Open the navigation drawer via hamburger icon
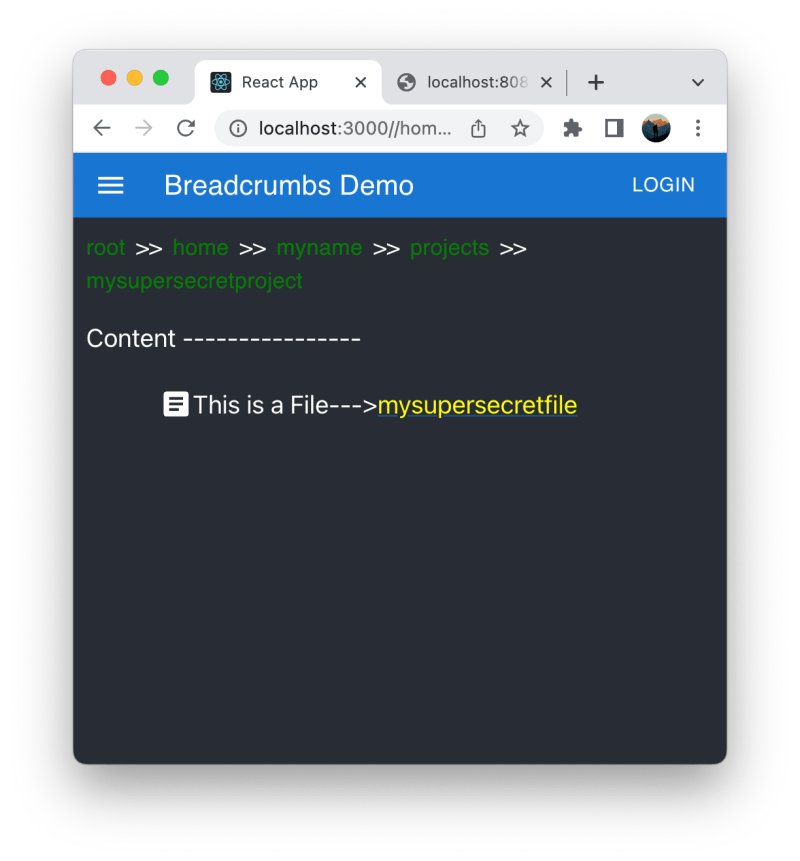The width and height of the screenshot is (800, 861). coord(110,185)
